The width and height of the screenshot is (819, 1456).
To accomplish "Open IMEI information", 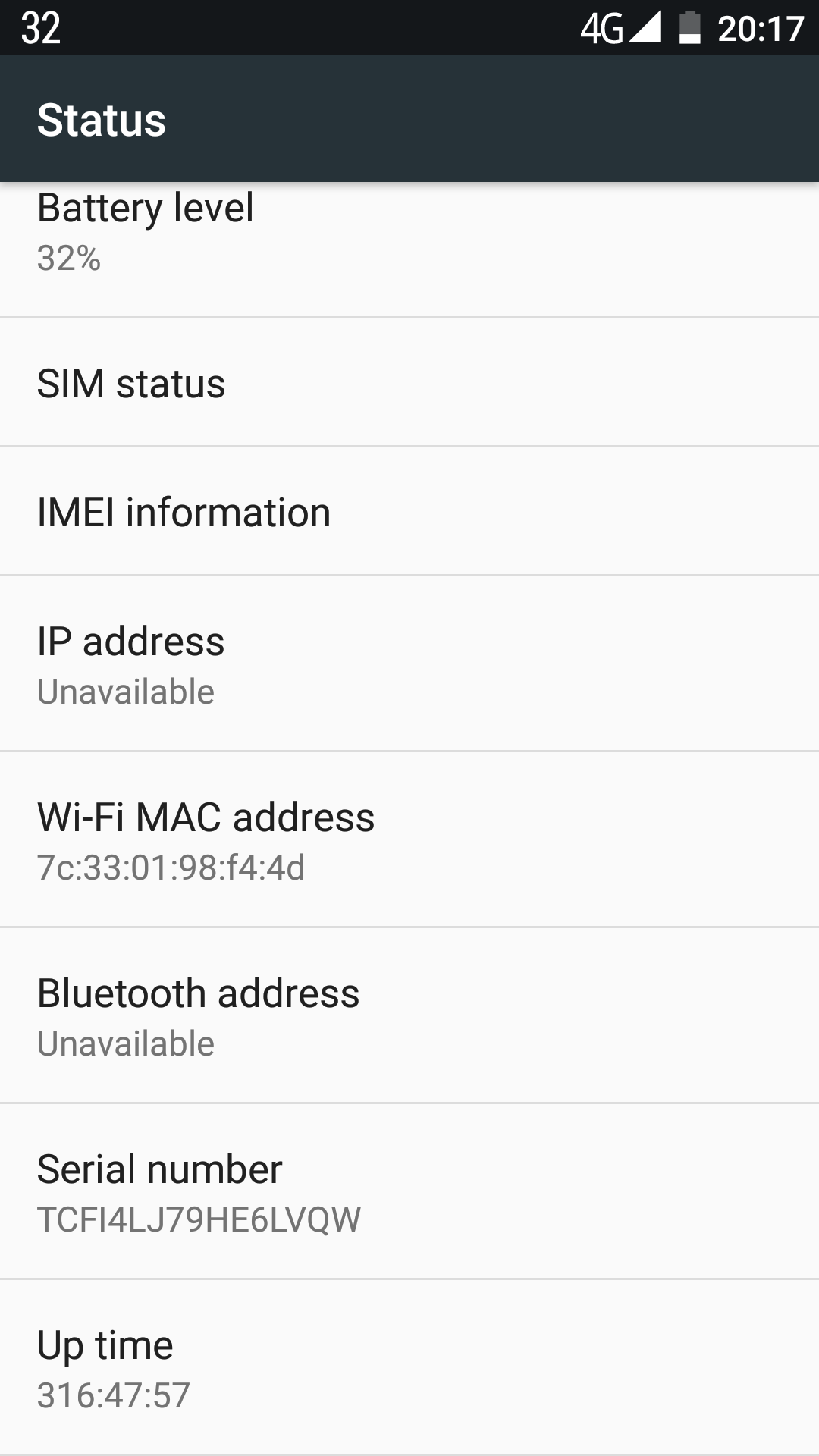I will pos(409,512).
